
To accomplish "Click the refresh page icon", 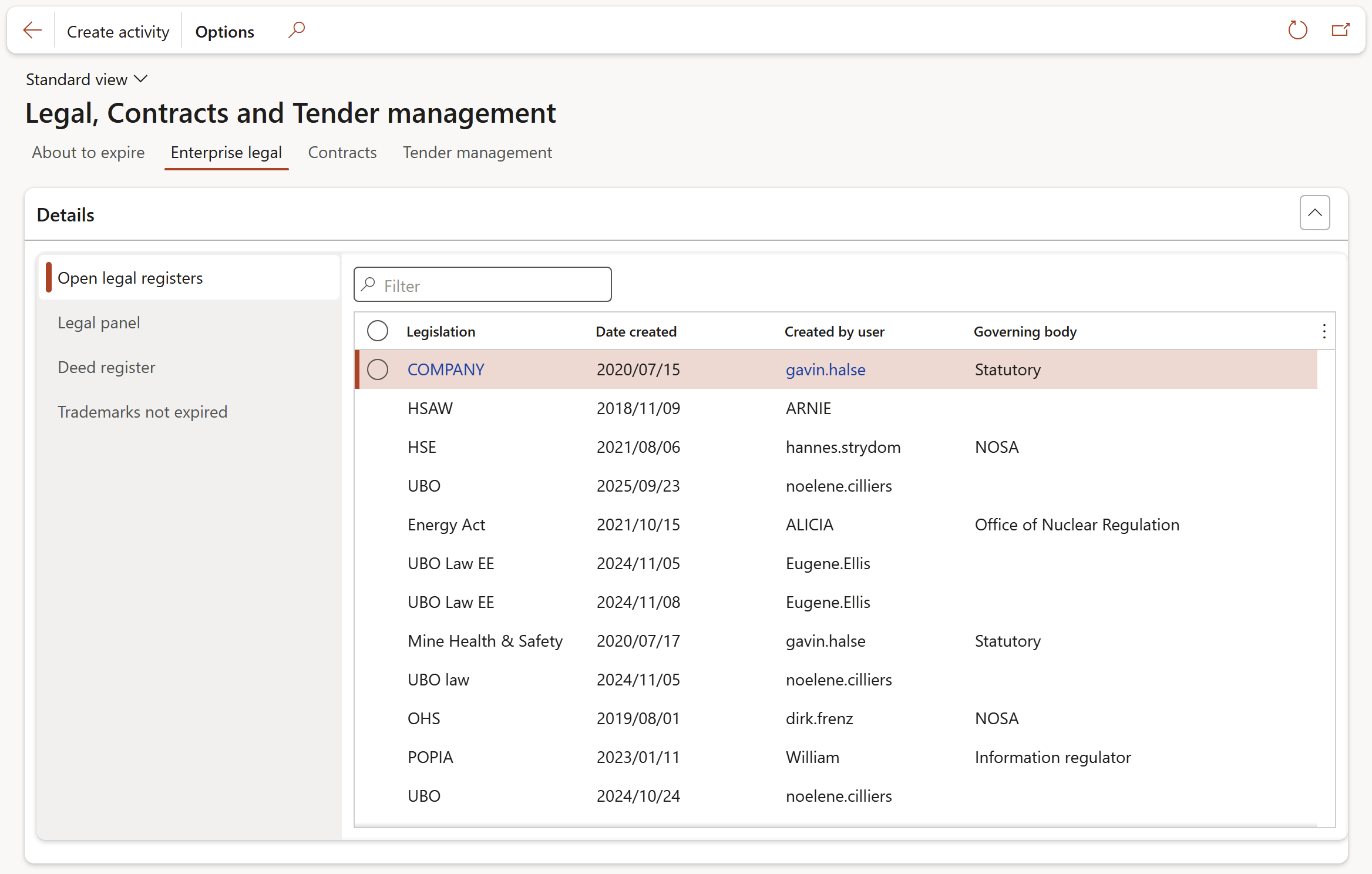I will (1297, 30).
